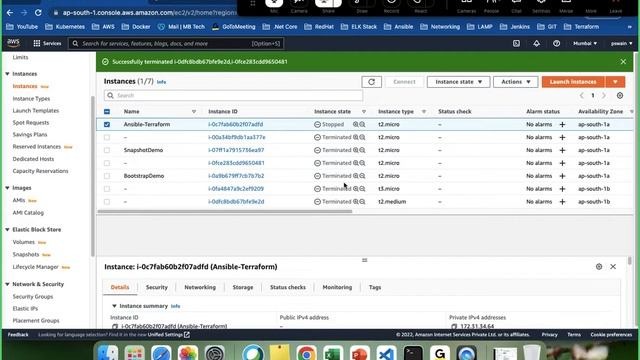Add alarm for SnapshotDemo row
The height and width of the screenshot is (360, 640).
click(562, 150)
